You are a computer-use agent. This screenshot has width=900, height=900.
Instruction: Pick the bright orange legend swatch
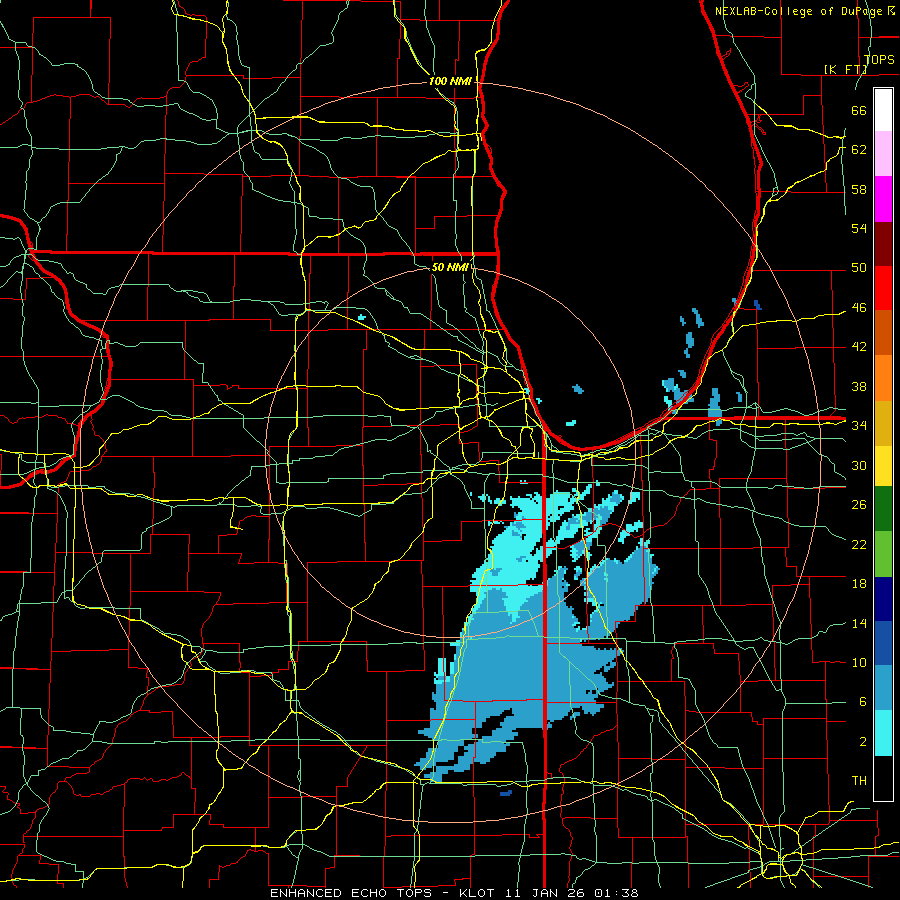coord(883,378)
